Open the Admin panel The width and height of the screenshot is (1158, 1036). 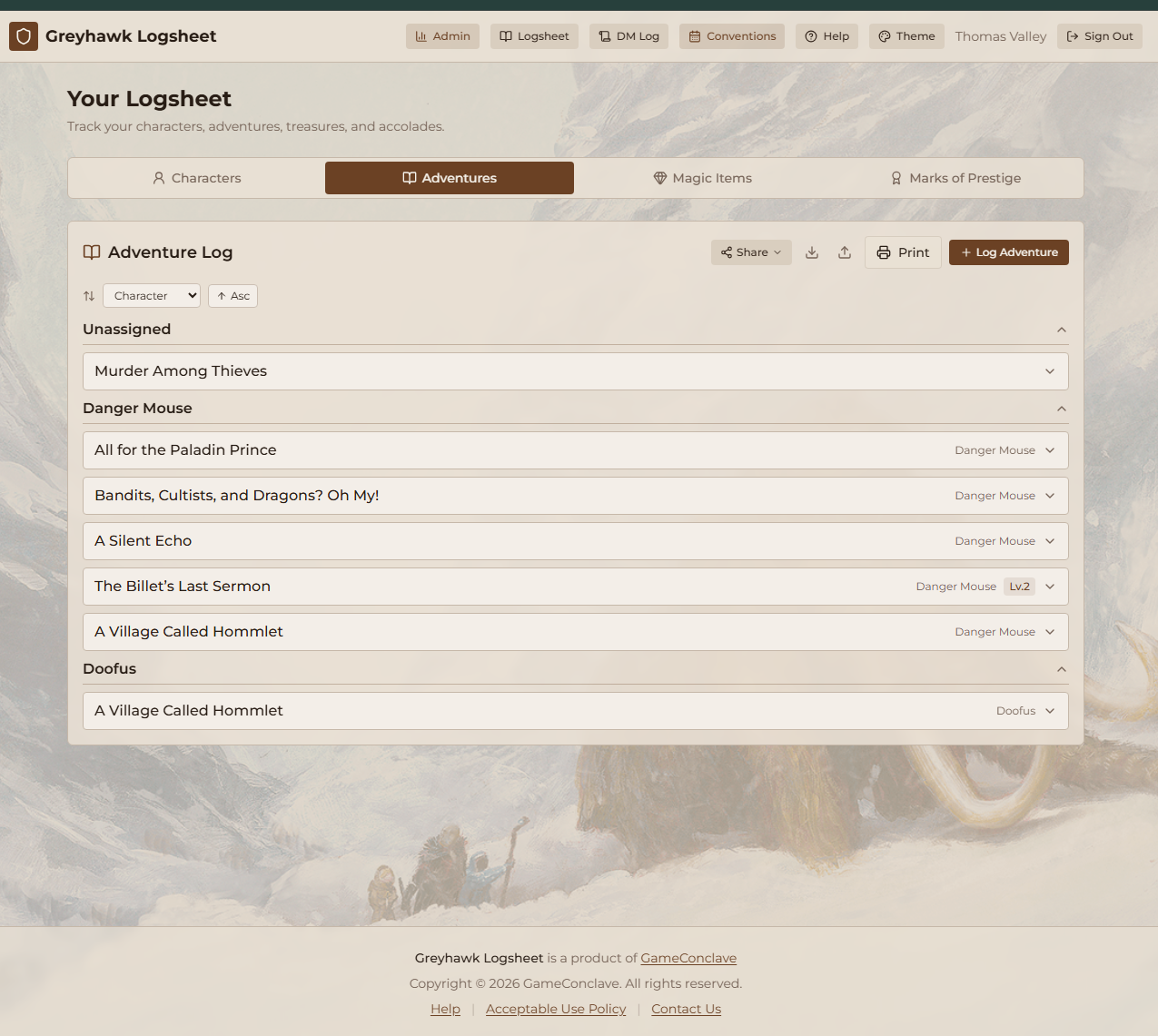442,36
